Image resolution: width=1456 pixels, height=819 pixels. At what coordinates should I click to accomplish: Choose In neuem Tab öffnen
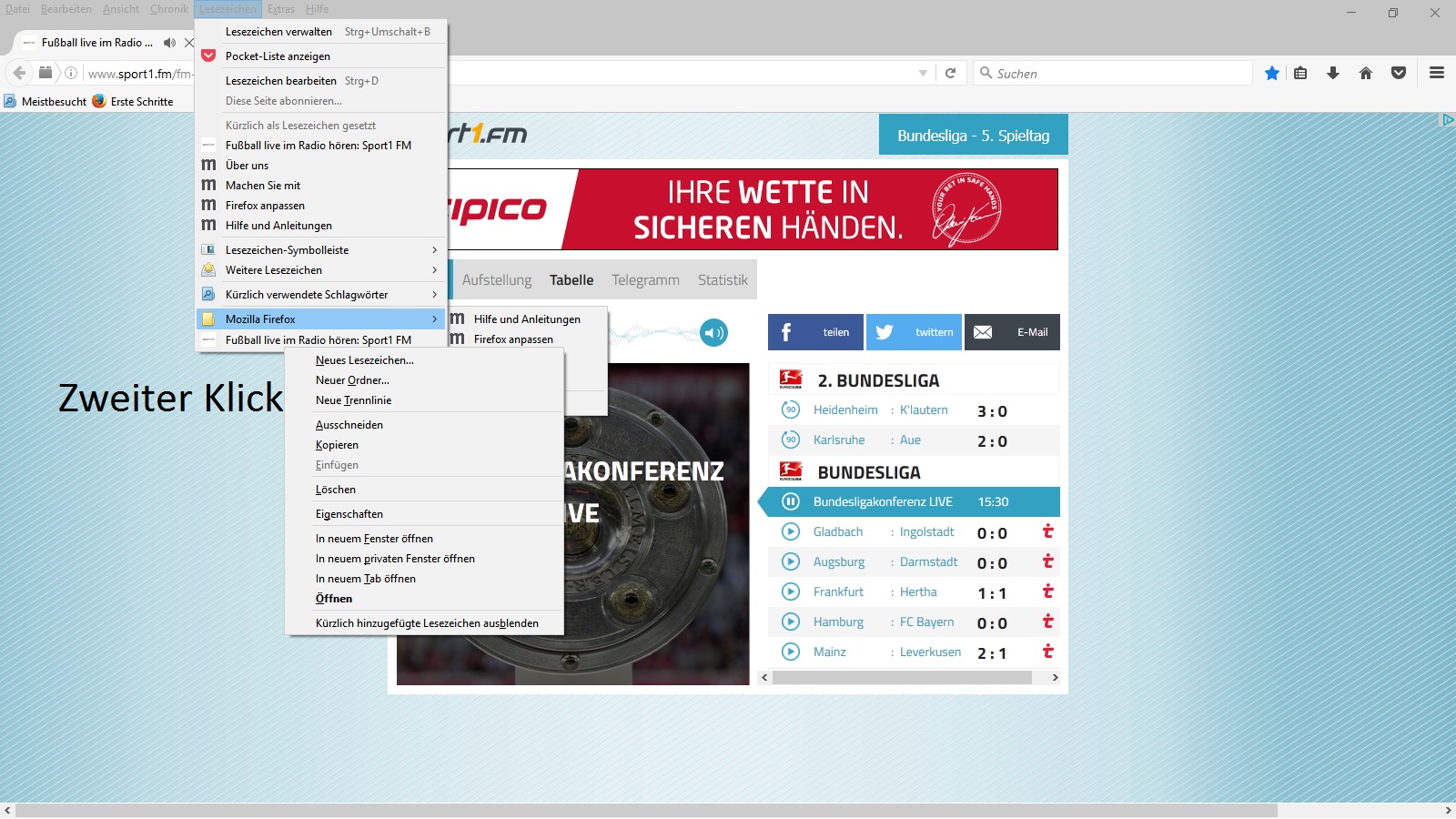pyautogui.click(x=424, y=579)
